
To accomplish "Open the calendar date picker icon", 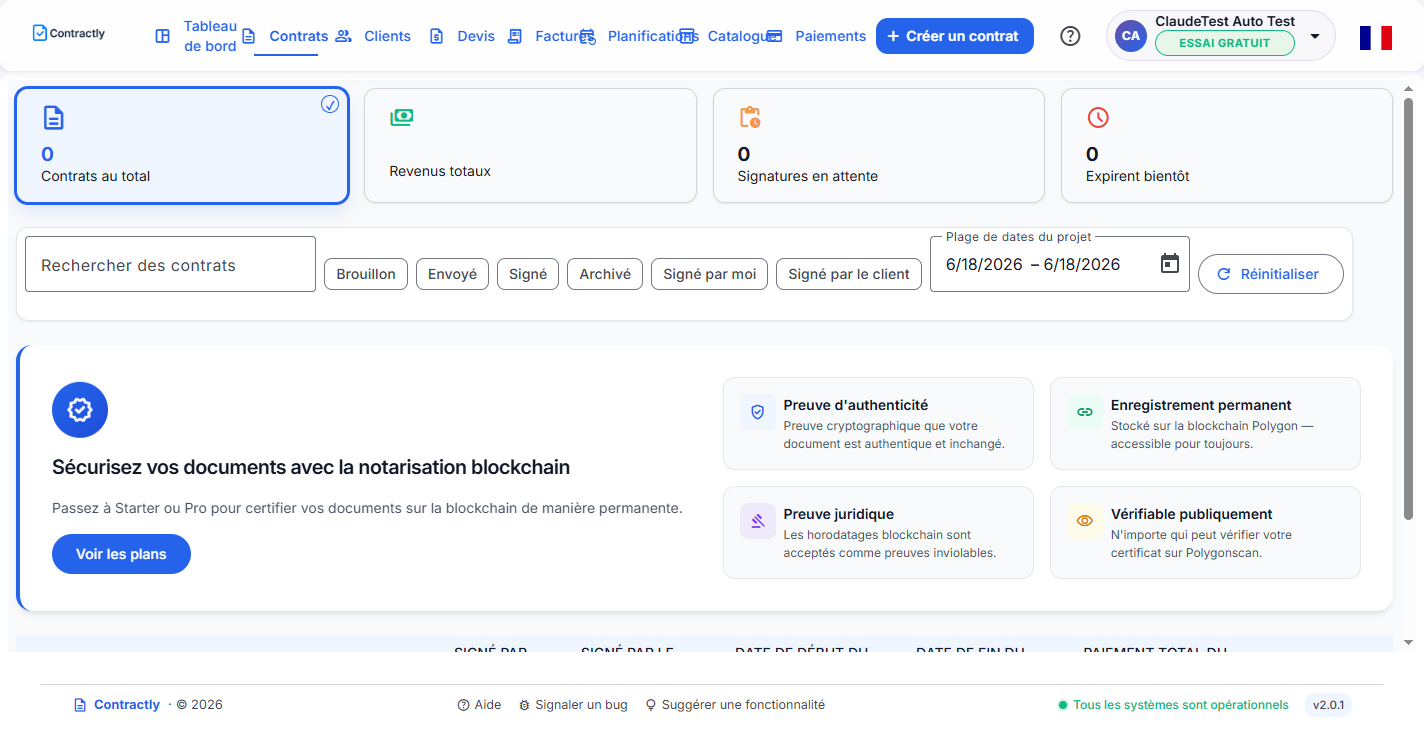I will (x=1170, y=264).
